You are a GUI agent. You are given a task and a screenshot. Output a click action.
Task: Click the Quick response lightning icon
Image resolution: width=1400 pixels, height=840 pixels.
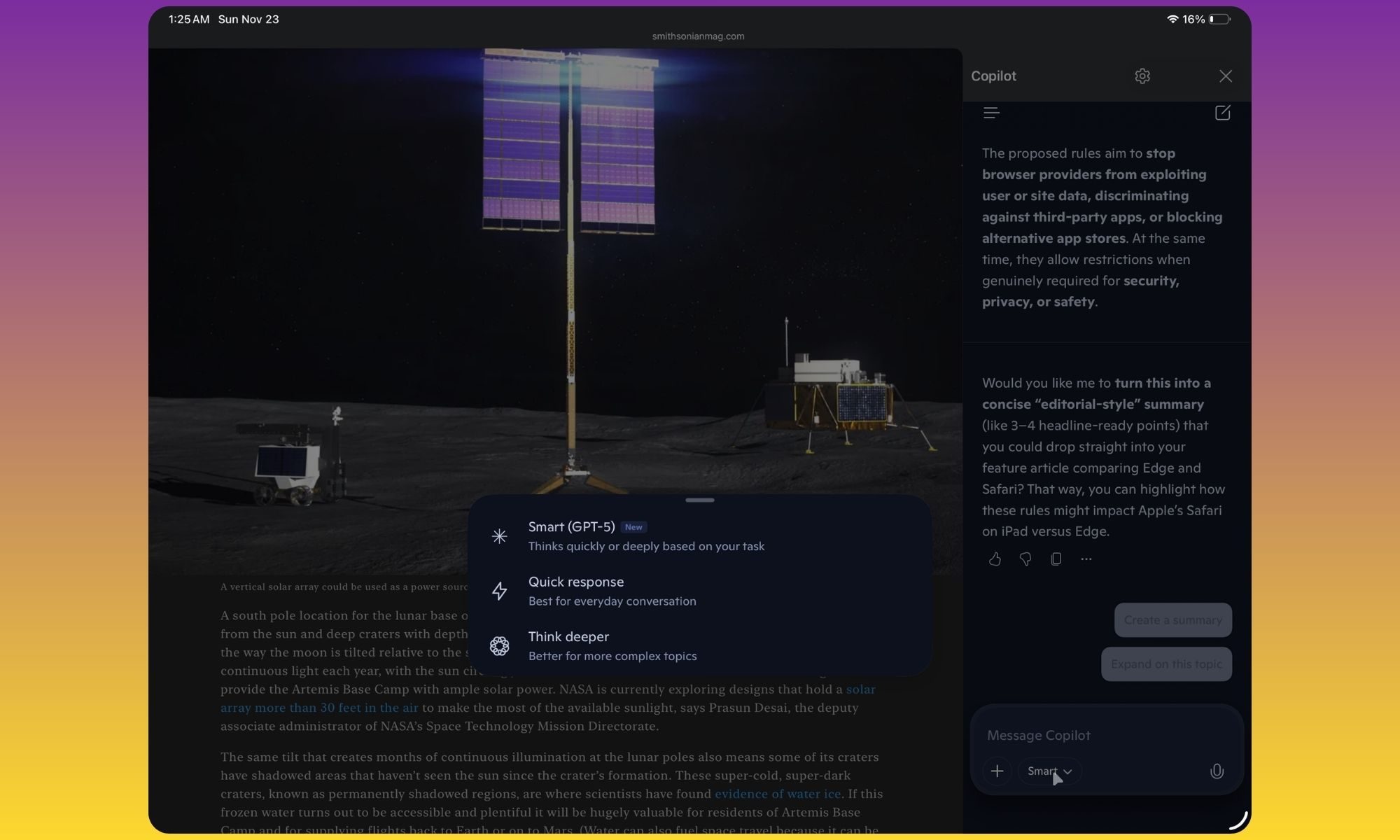click(x=499, y=591)
